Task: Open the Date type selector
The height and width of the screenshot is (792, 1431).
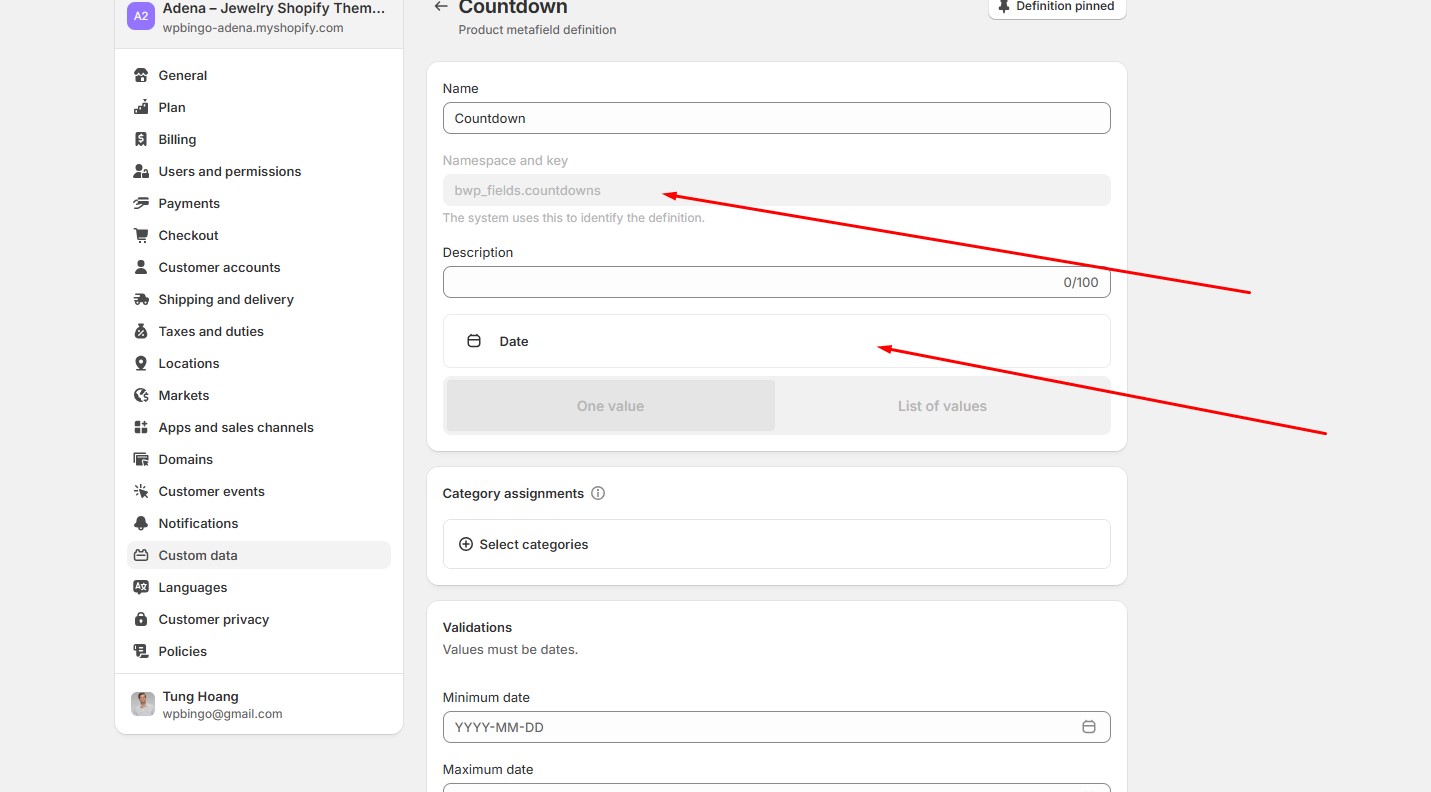Action: (776, 341)
